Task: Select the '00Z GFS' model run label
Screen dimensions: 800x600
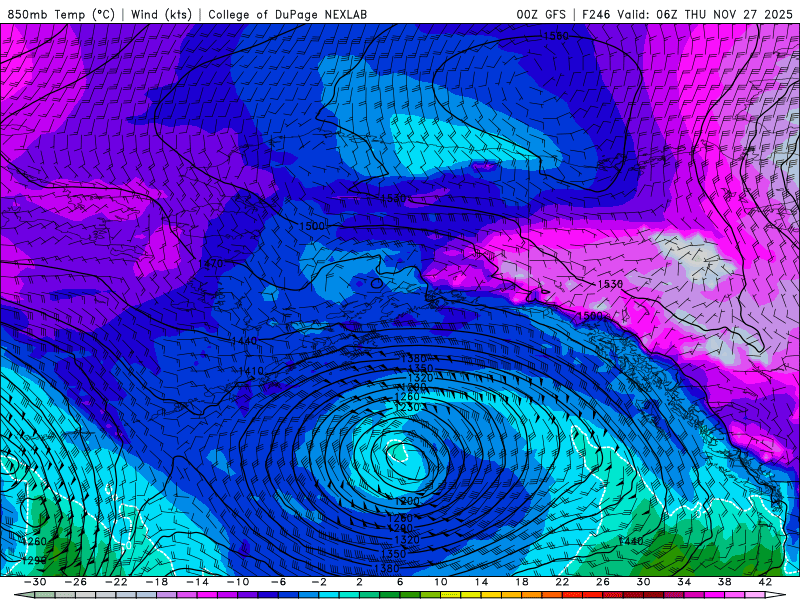Action: 541,14
